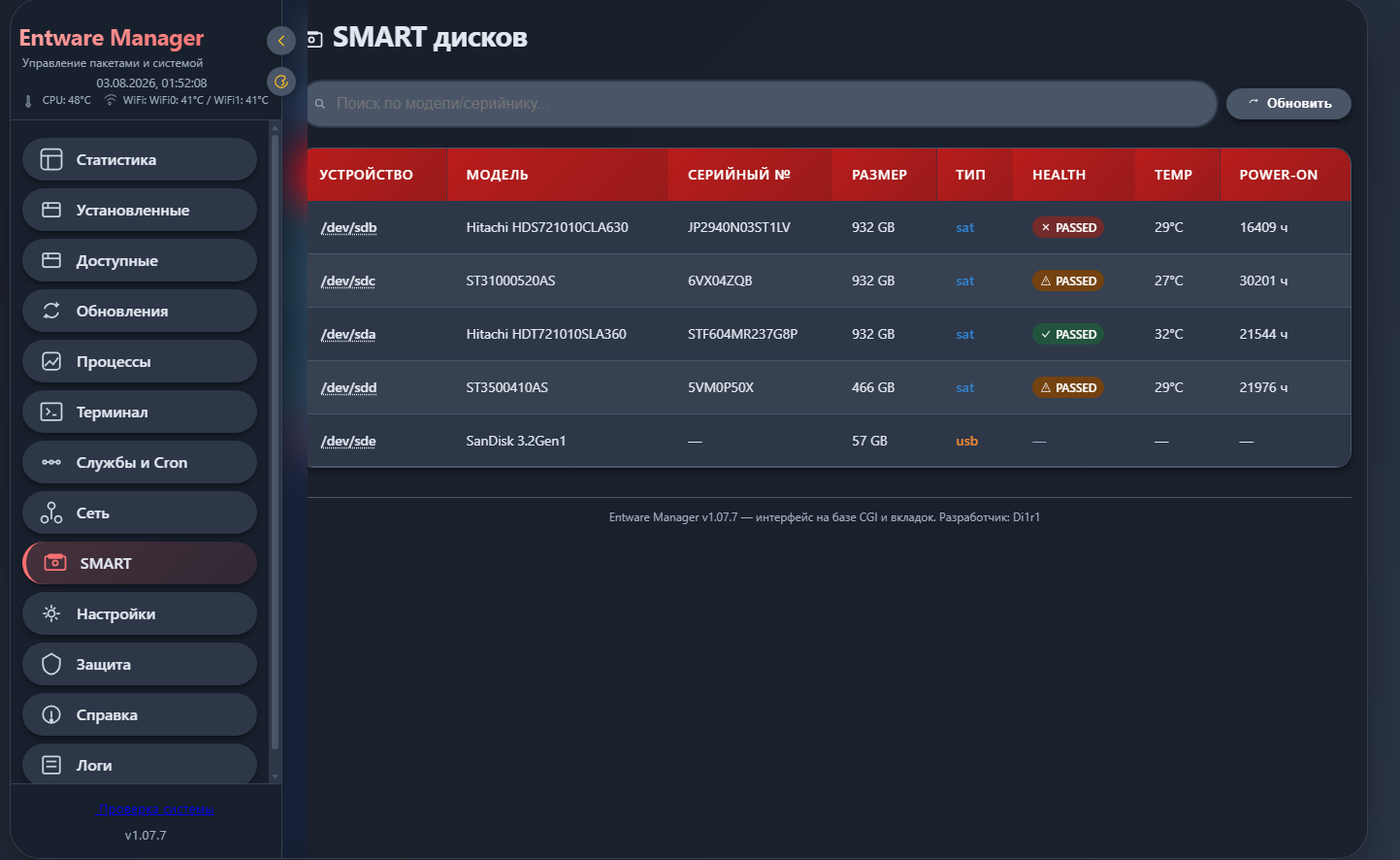Go to the Доступные menu item
This screenshot has width=1400, height=860.
point(140,260)
